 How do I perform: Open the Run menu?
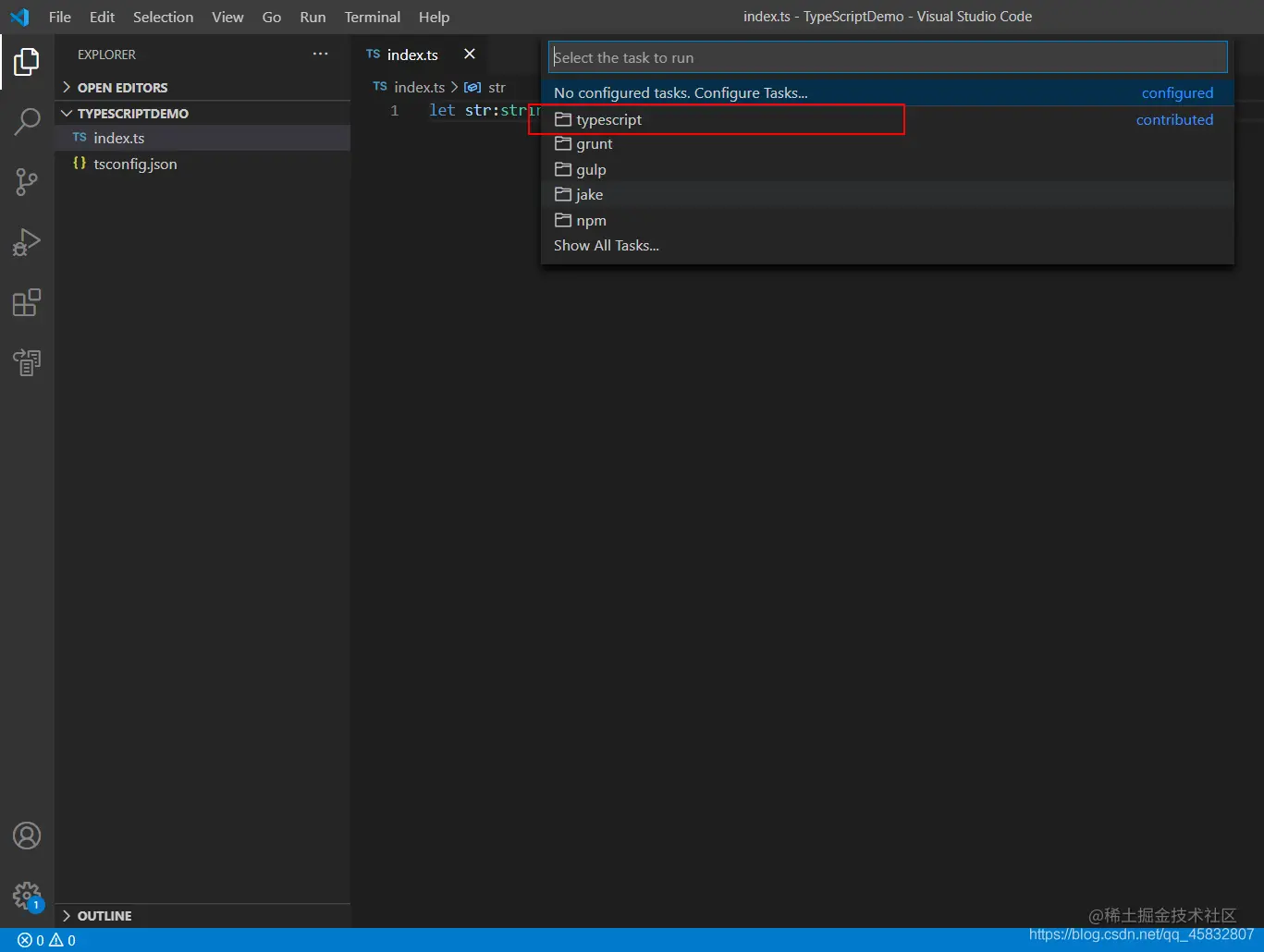point(313,17)
